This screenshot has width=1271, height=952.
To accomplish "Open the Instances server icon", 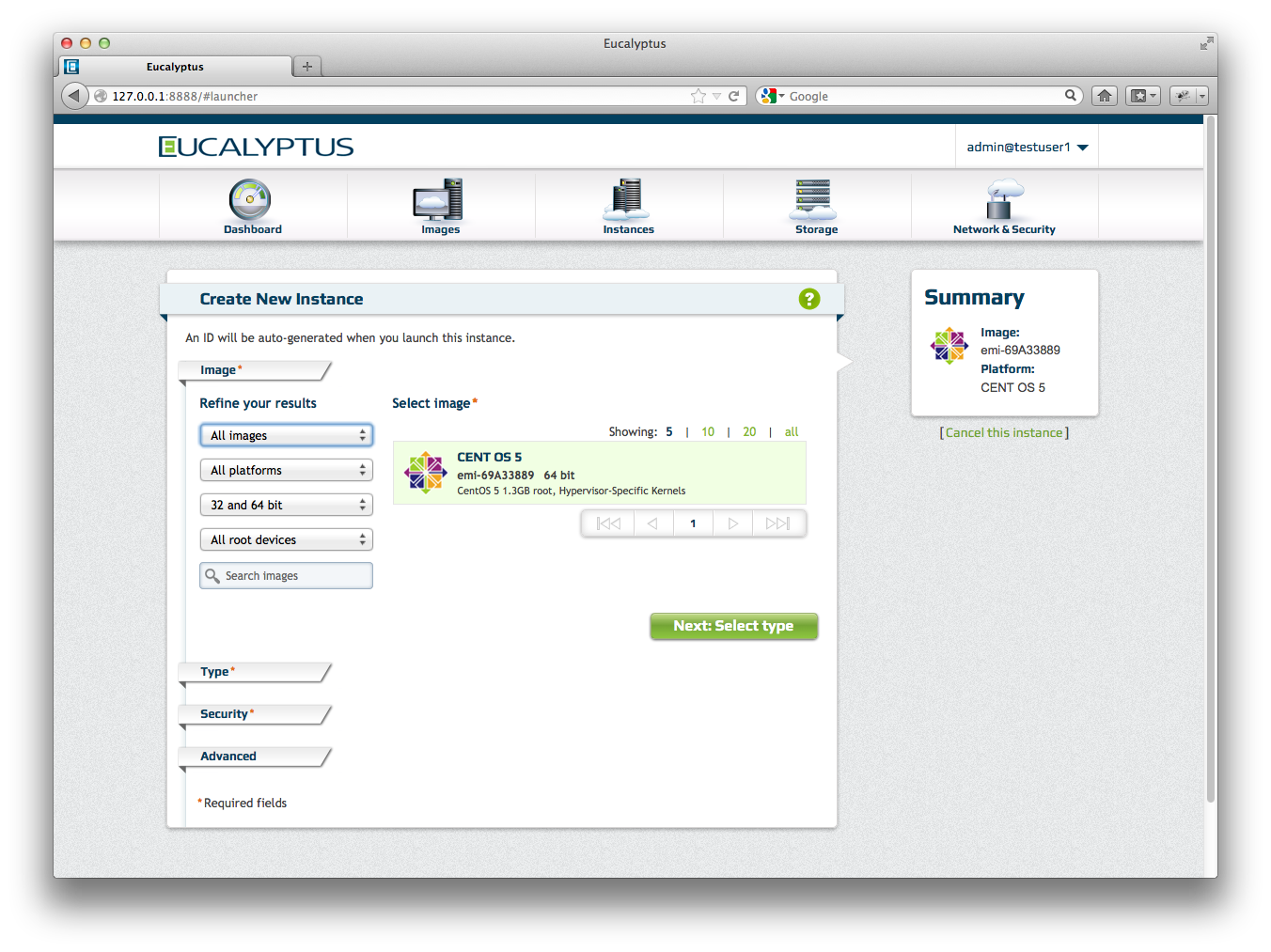I will click(627, 198).
